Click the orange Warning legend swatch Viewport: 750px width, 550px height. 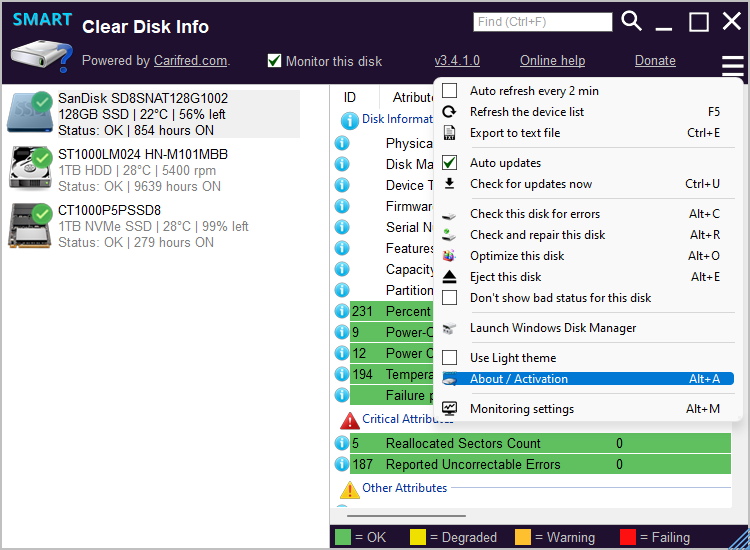(523, 537)
